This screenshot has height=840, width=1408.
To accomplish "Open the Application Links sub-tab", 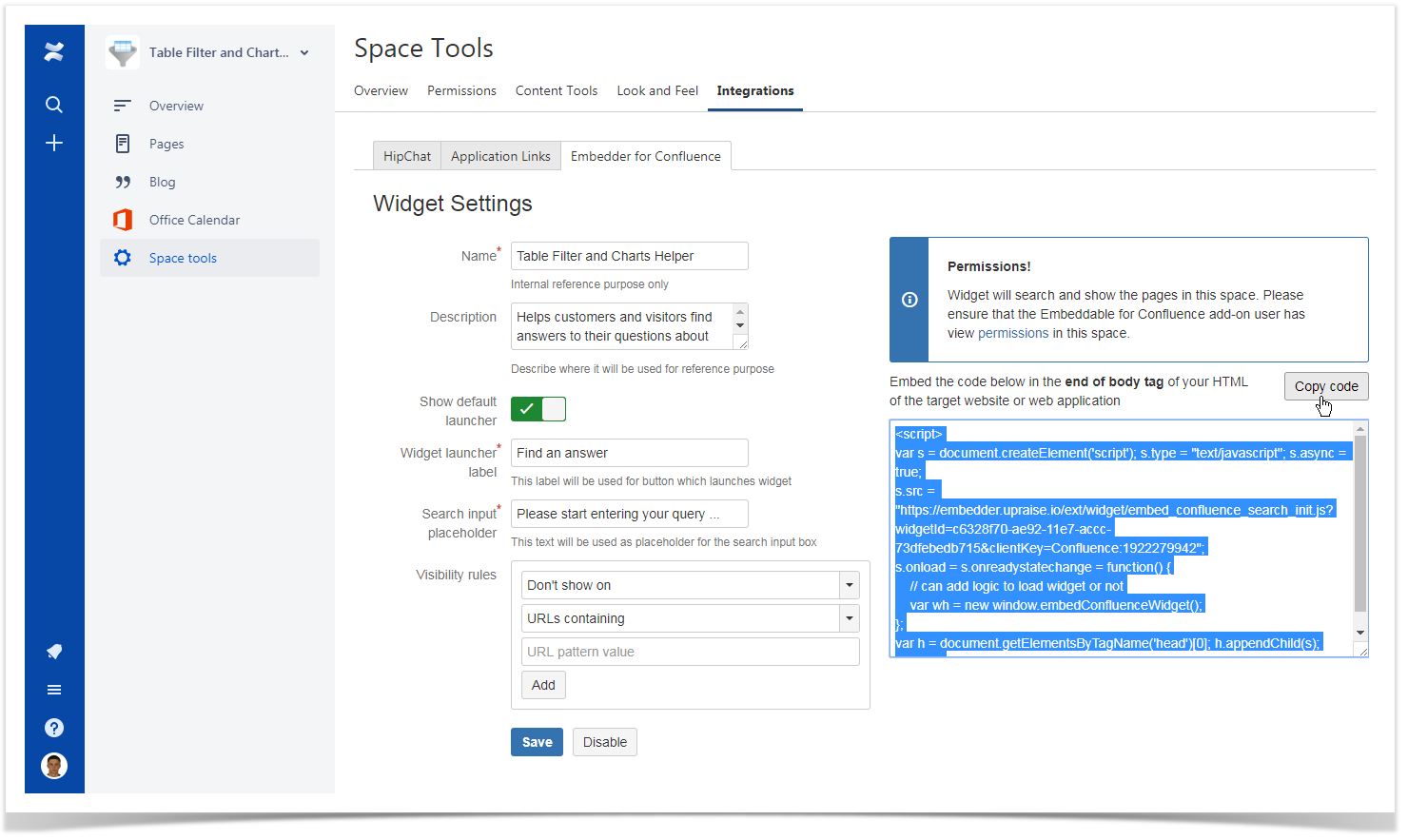I will [x=500, y=156].
